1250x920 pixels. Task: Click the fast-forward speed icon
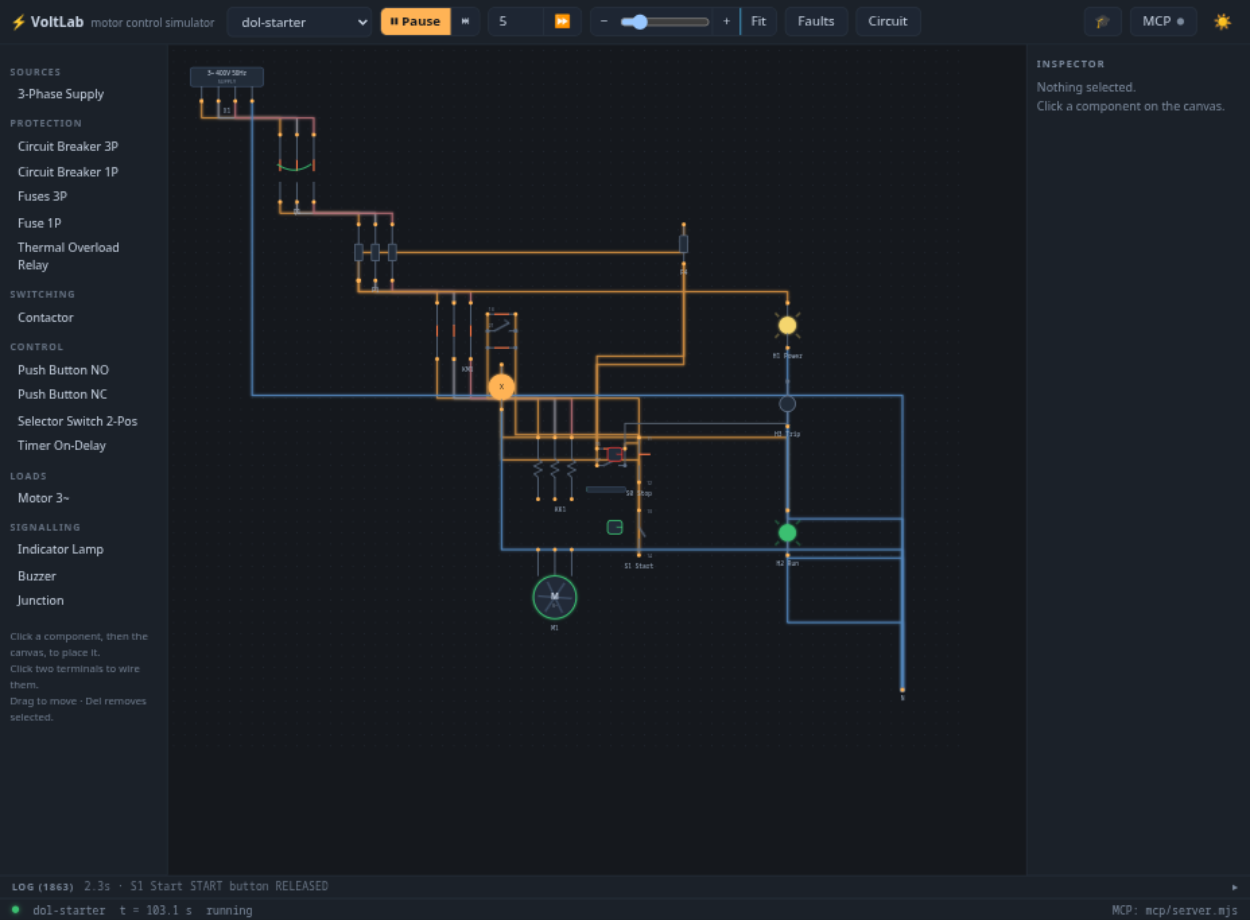tap(562, 21)
